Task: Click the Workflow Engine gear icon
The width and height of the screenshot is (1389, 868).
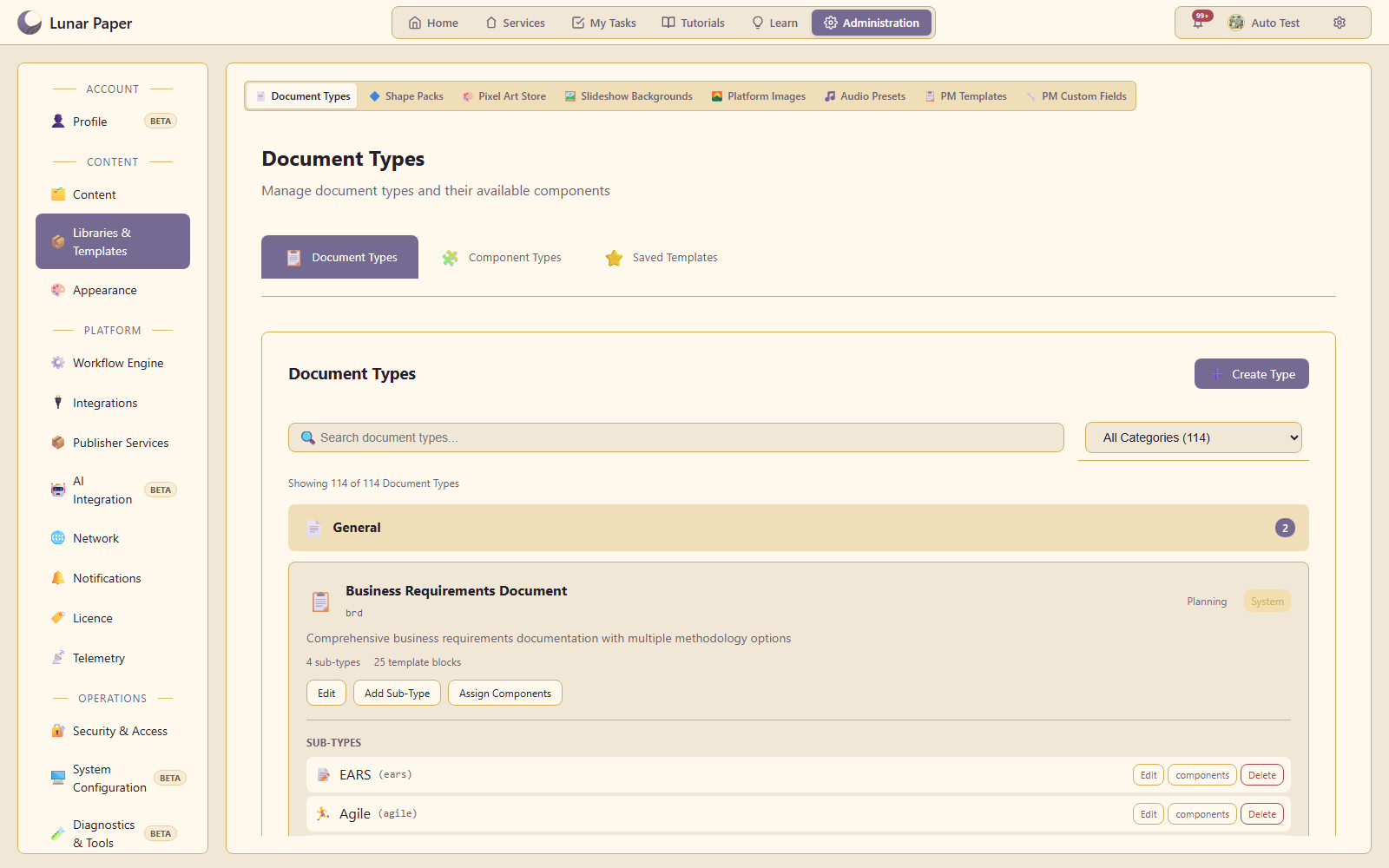Action: coord(58,363)
